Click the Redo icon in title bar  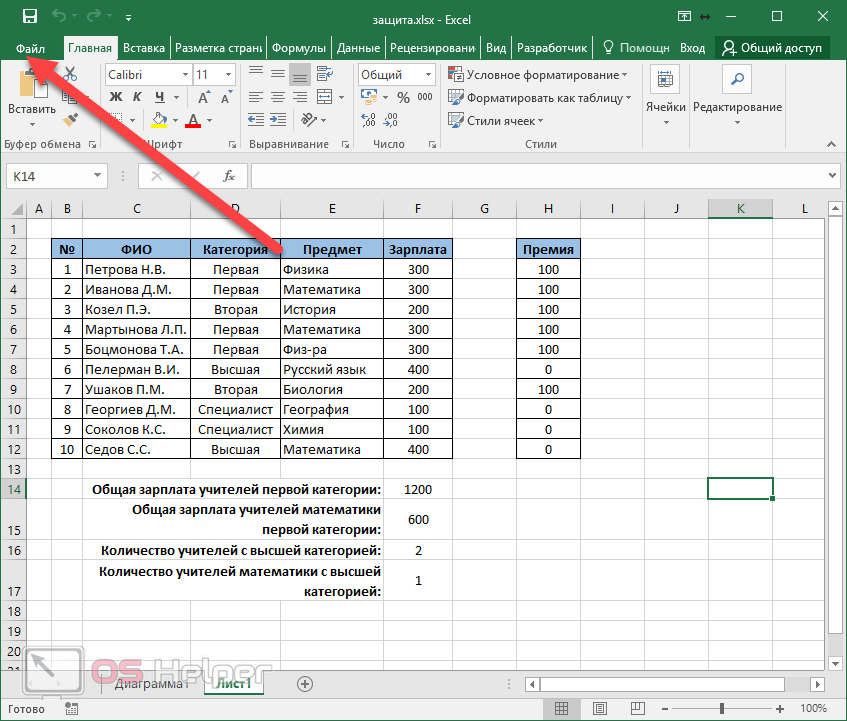point(94,16)
